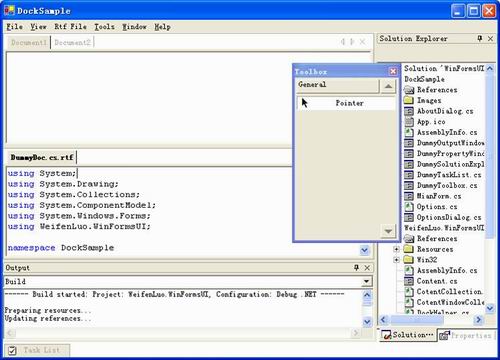Expand the Win32 folder node
500x360 pixels.
click(x=396, y=260)
